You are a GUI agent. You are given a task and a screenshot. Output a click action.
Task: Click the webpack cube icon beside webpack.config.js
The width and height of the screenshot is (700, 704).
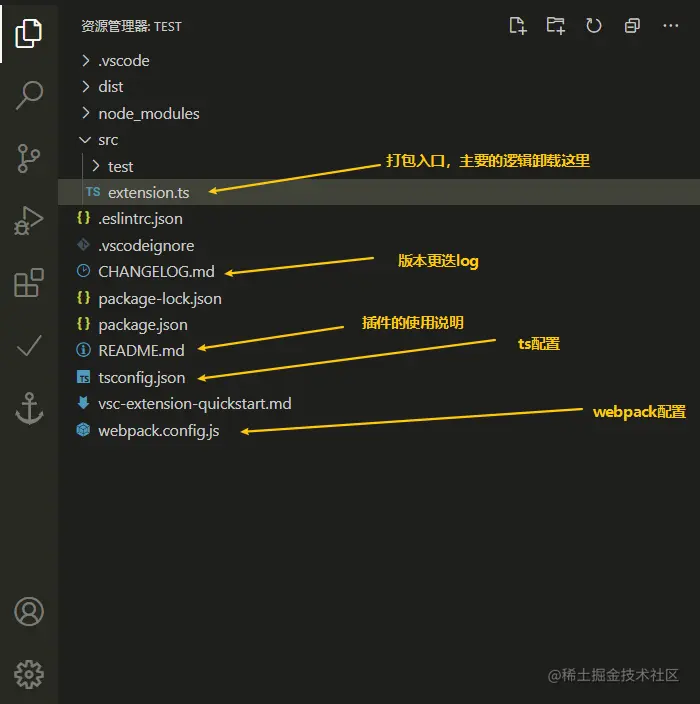[84, 430]
